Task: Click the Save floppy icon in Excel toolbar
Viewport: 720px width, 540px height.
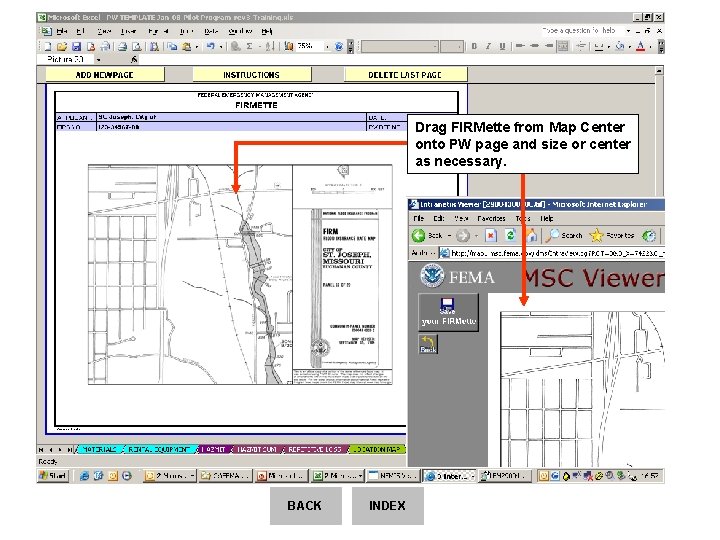Action: point(77,46)
